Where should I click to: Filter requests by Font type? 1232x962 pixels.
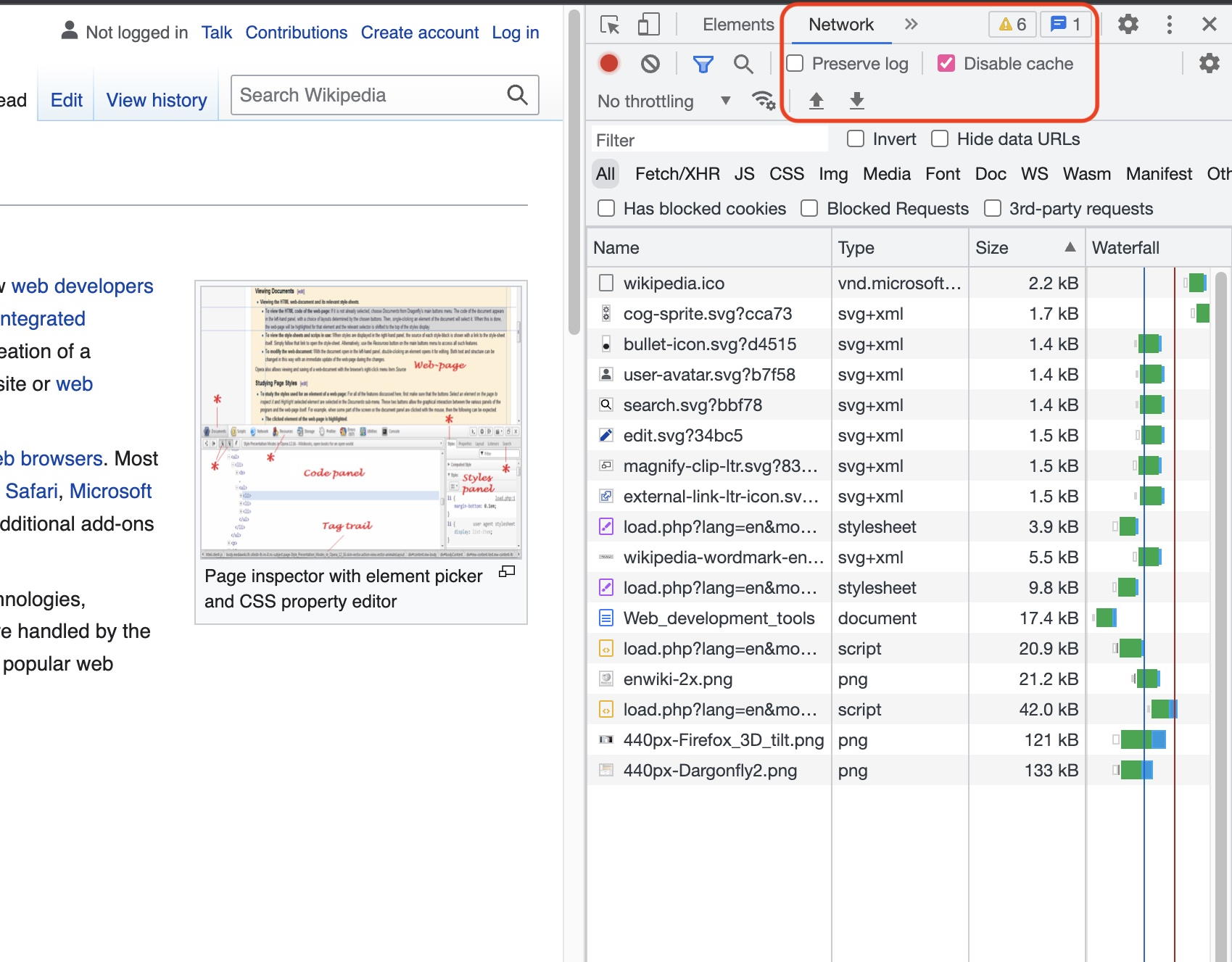(943, 174)
